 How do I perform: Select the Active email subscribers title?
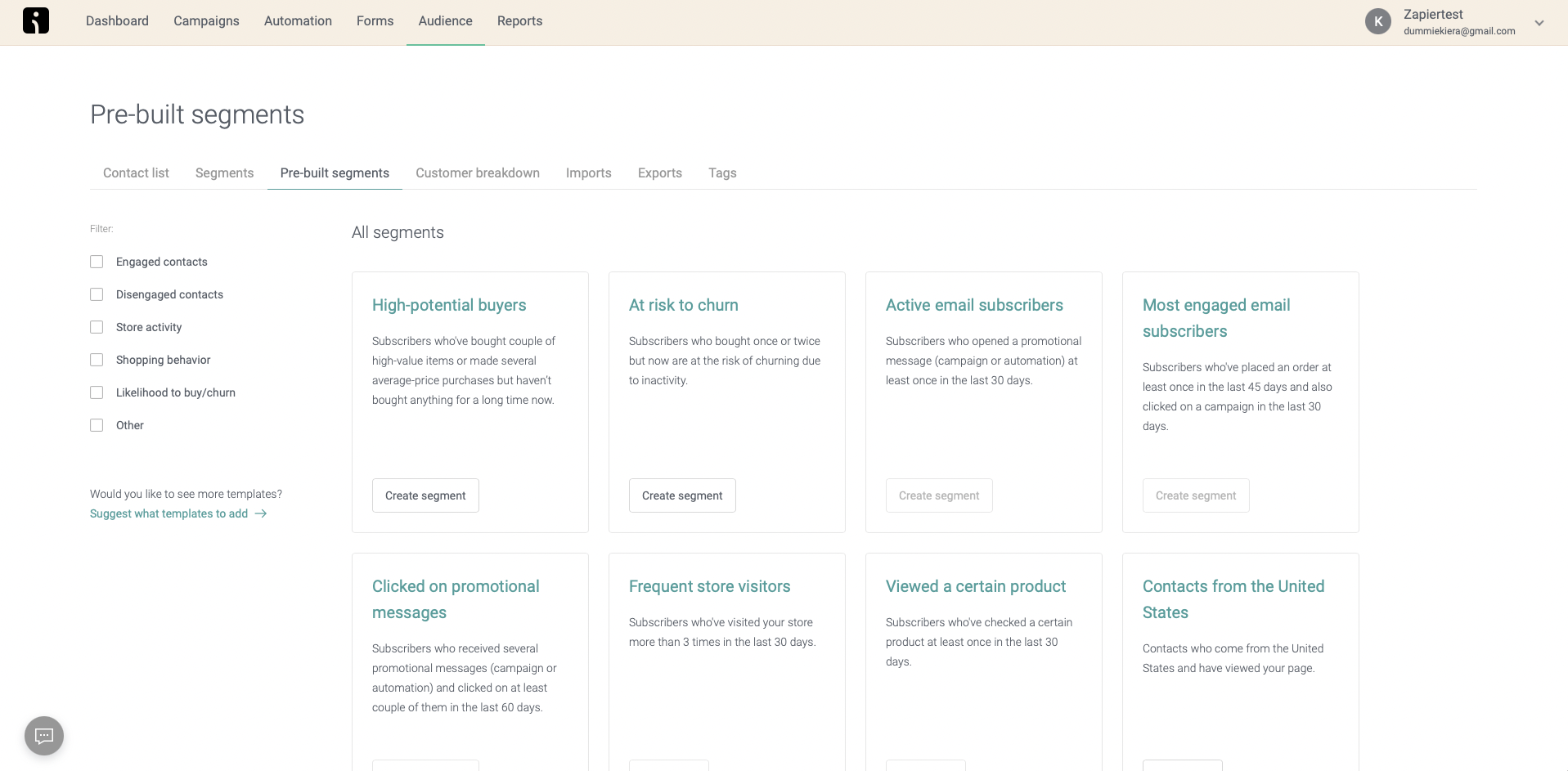974,305
